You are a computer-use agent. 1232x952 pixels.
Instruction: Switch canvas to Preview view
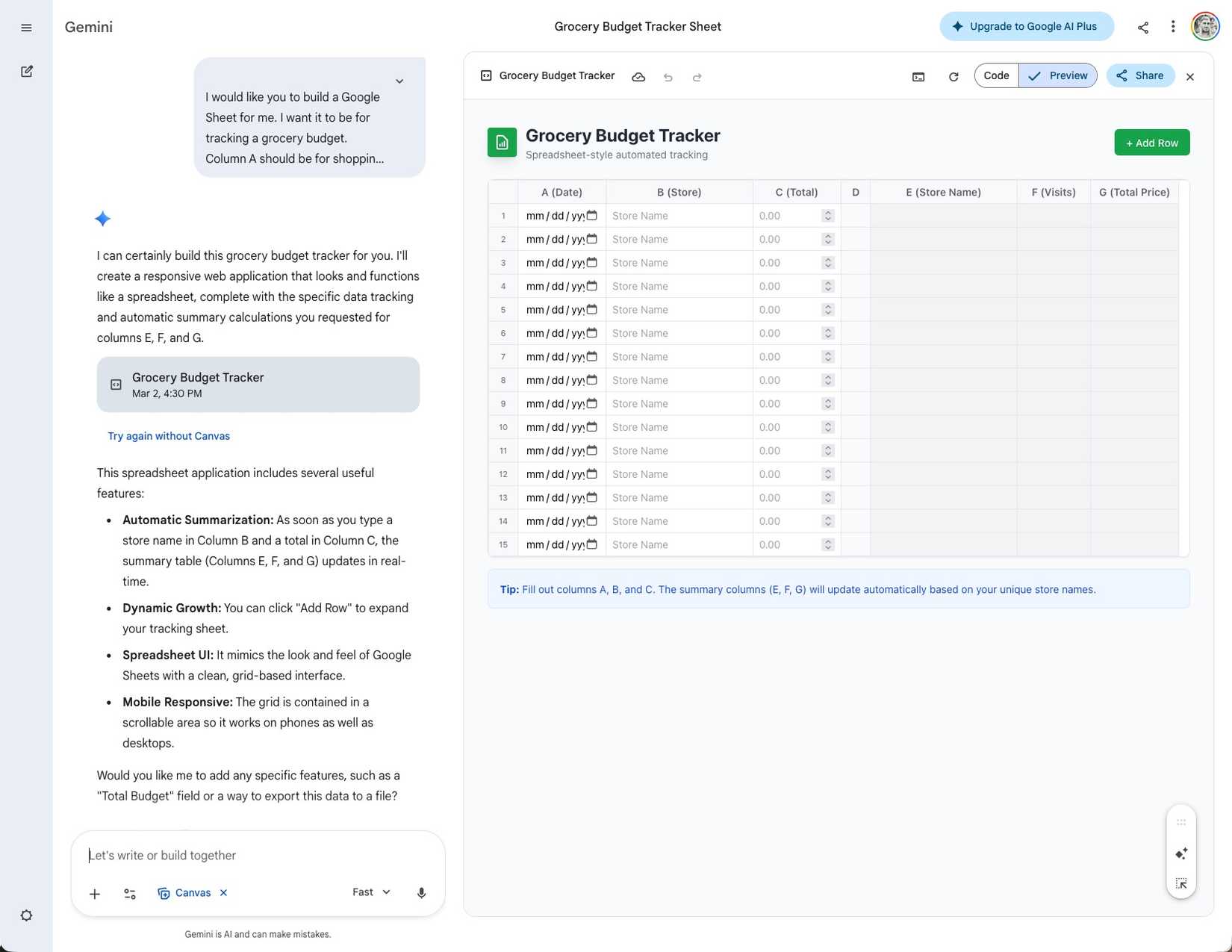coord(1058,75)
